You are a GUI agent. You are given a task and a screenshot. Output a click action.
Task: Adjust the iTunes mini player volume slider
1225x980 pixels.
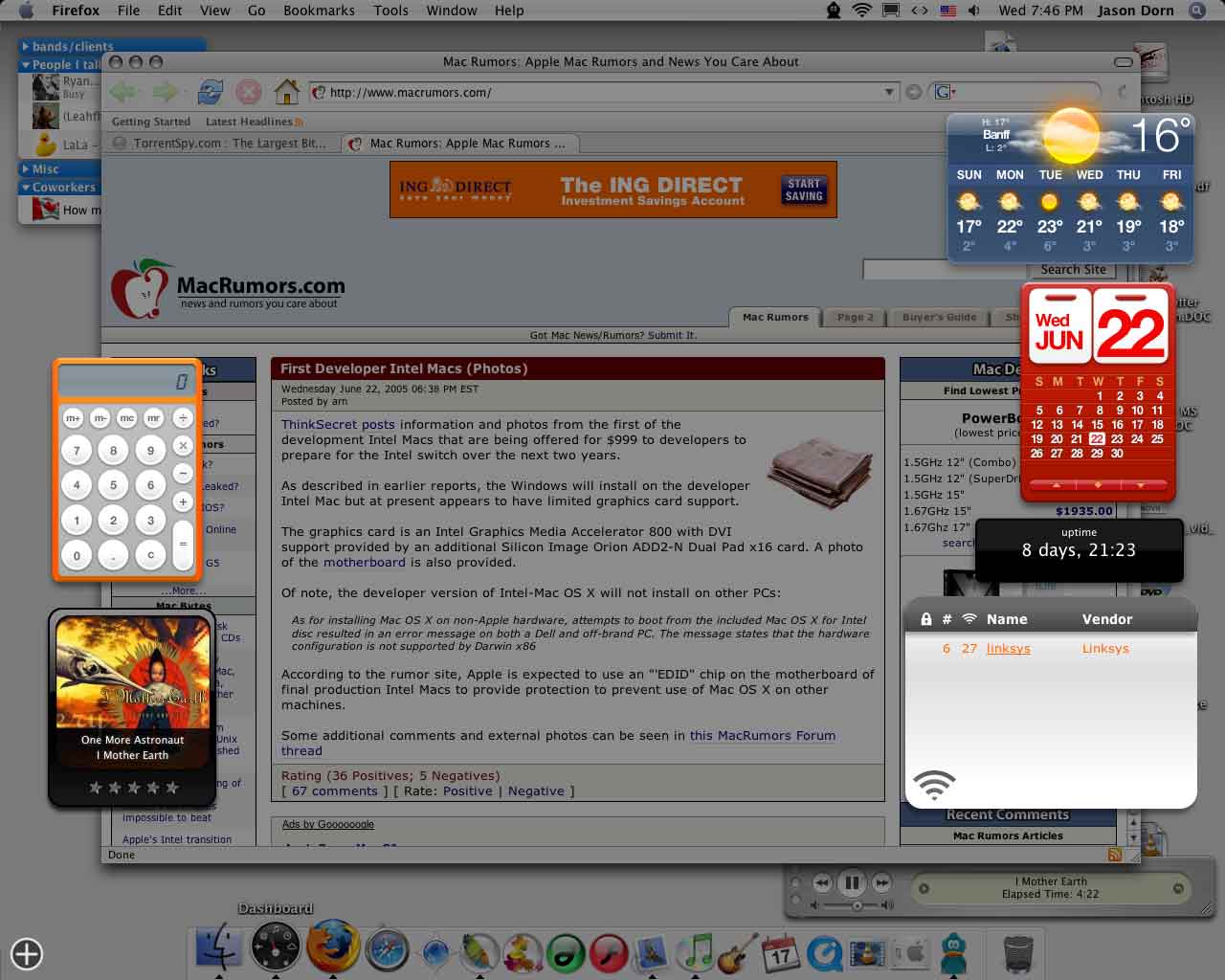click(857, 904)
